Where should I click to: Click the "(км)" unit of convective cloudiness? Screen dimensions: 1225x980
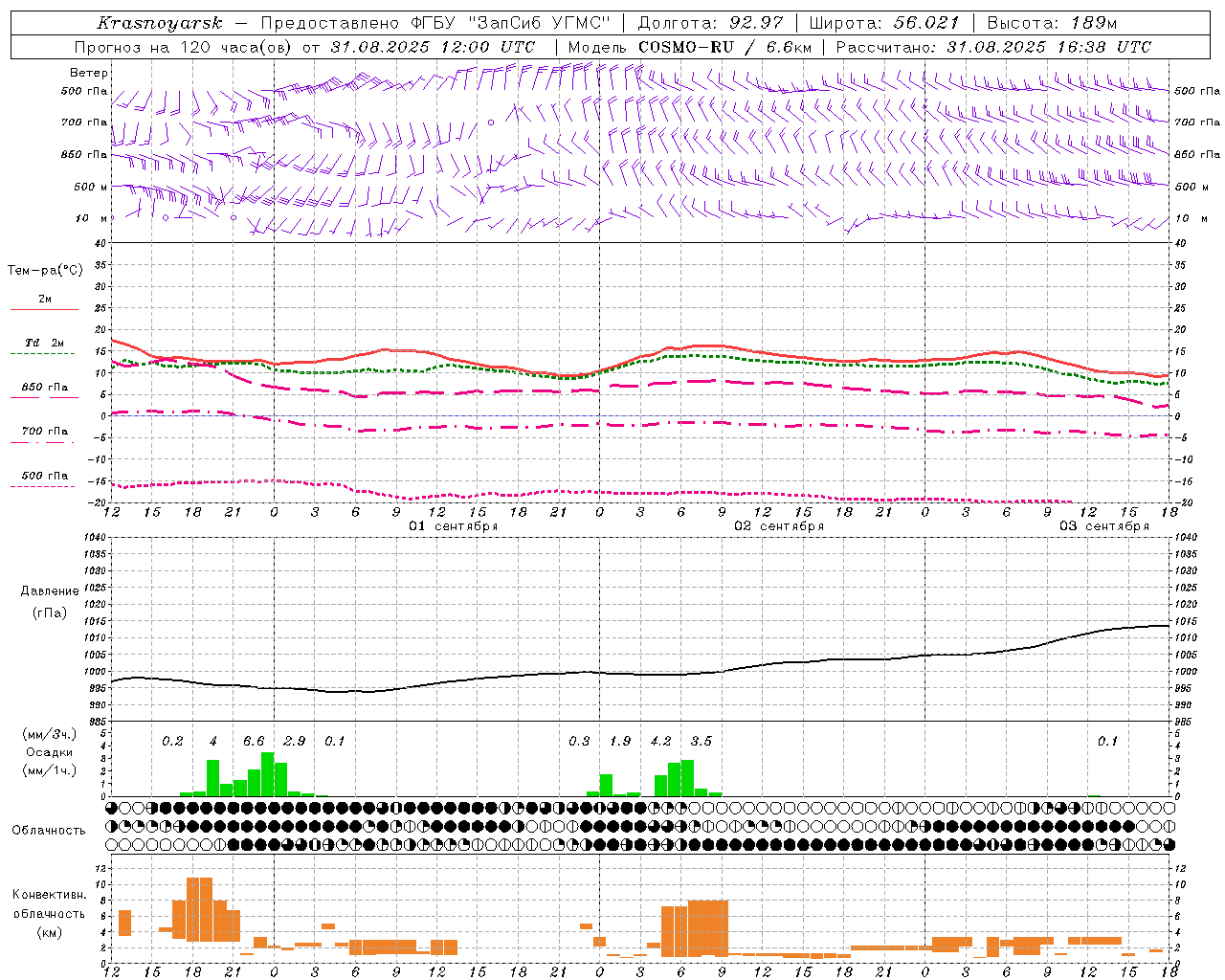[x=50, y=932]
